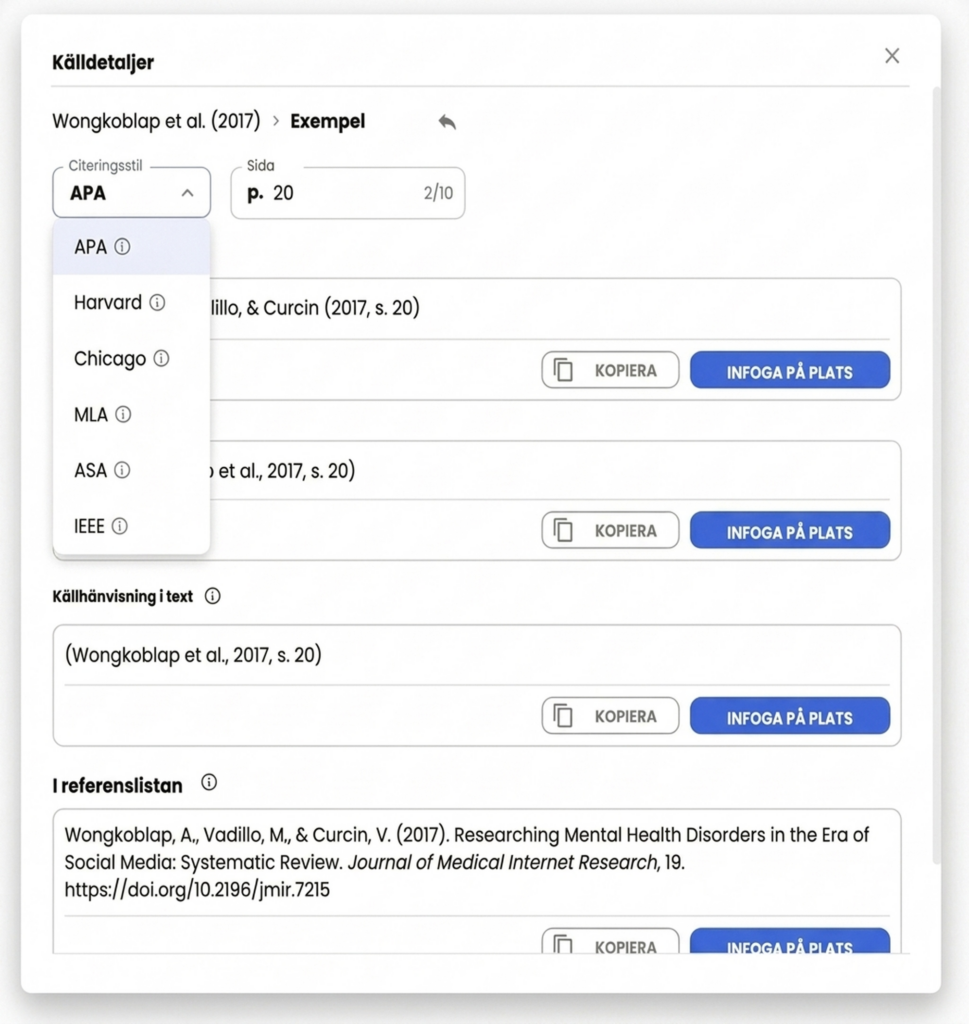
Task: Insert the Curcin (2017, s. 20) citation in place
Action: (x=789, y=370)
